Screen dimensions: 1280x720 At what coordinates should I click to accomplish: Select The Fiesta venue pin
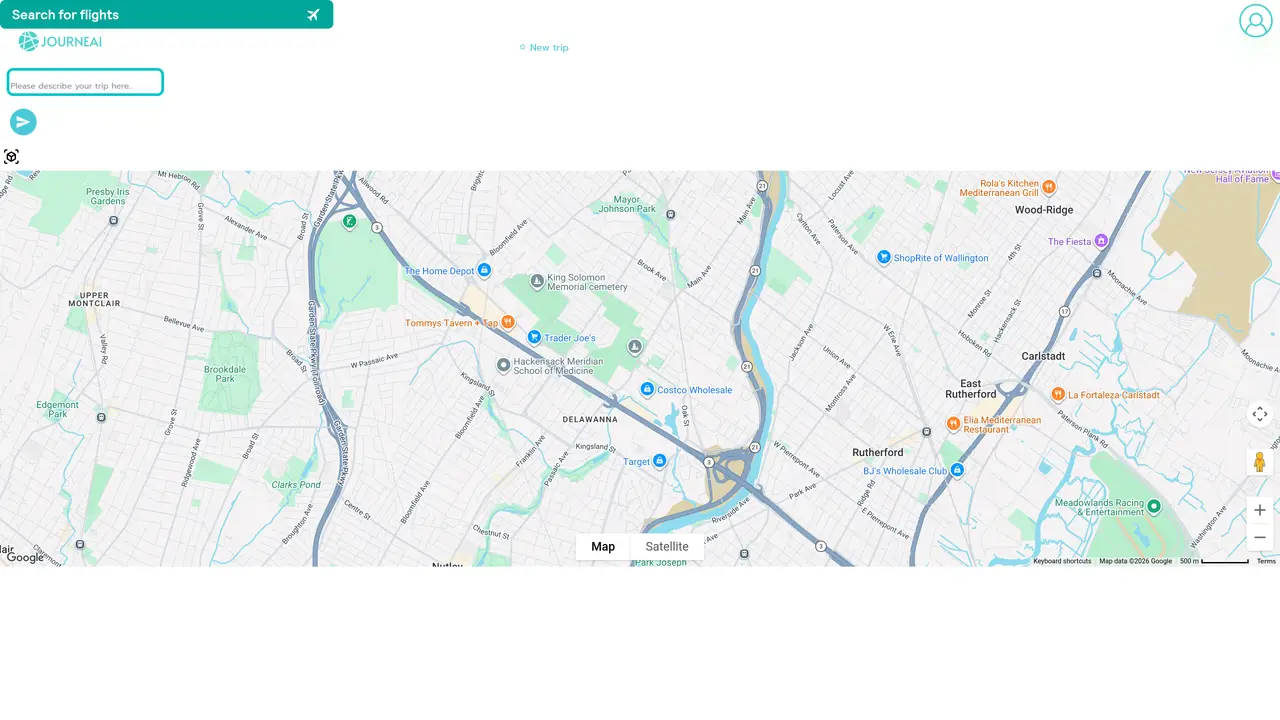coord(1101,241)
